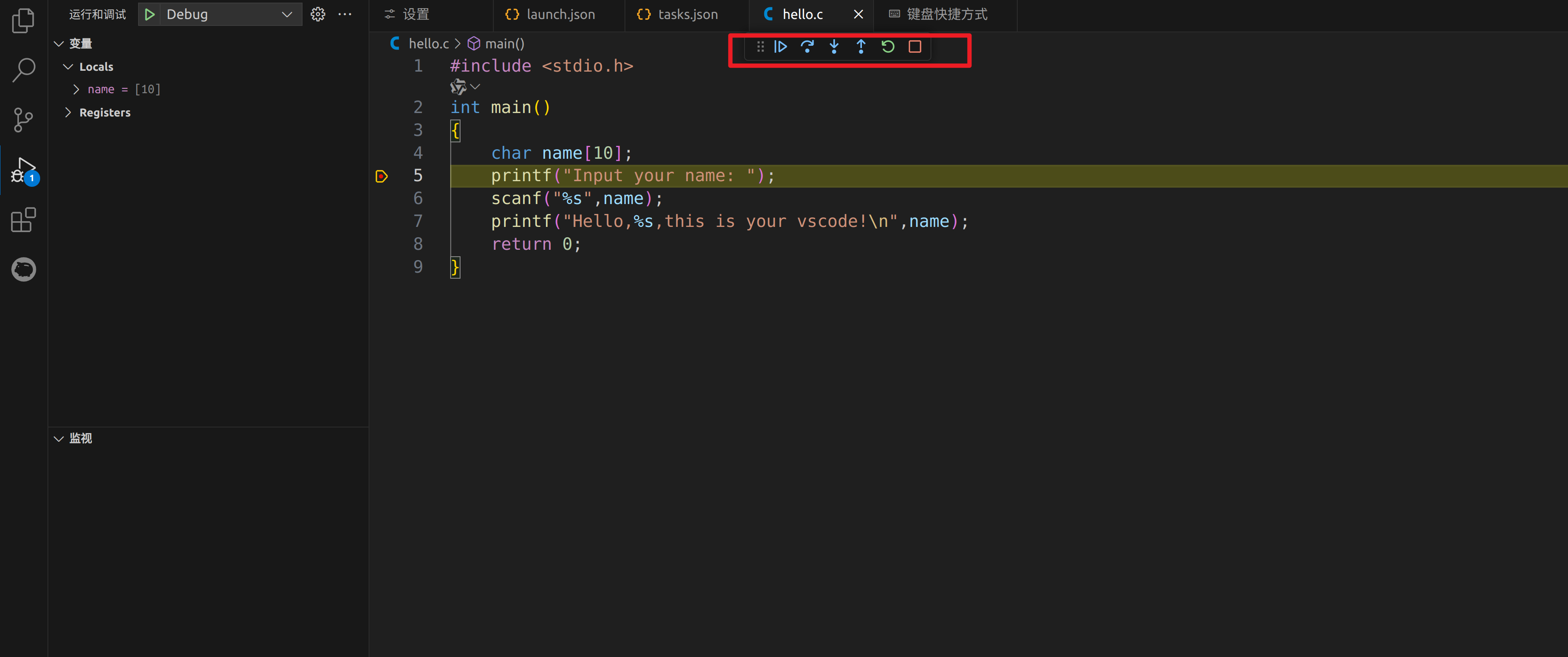Click the return 0 statement
The height and width of the screenshot is (657, 1568).
click(536, 245)
